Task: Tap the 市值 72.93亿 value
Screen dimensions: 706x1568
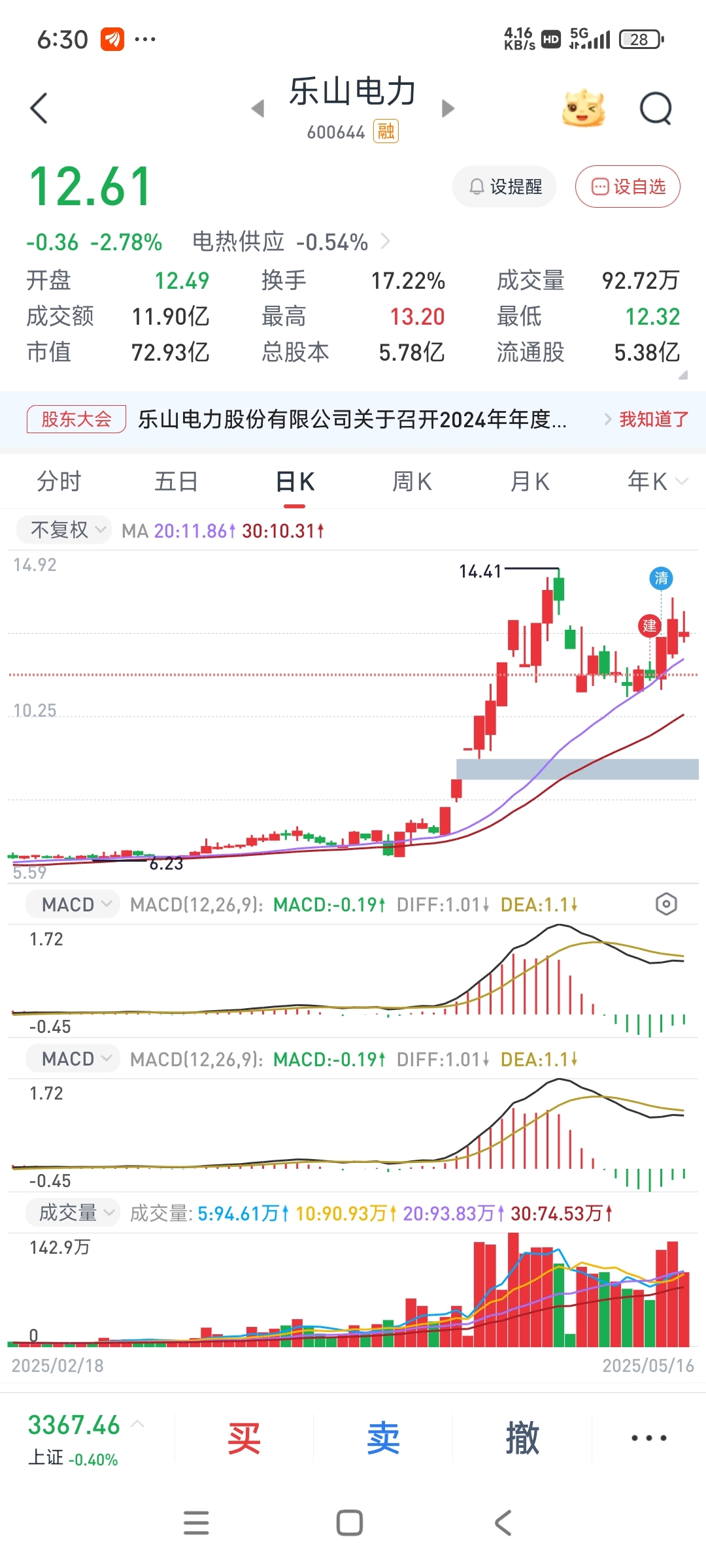Action: 170,353
